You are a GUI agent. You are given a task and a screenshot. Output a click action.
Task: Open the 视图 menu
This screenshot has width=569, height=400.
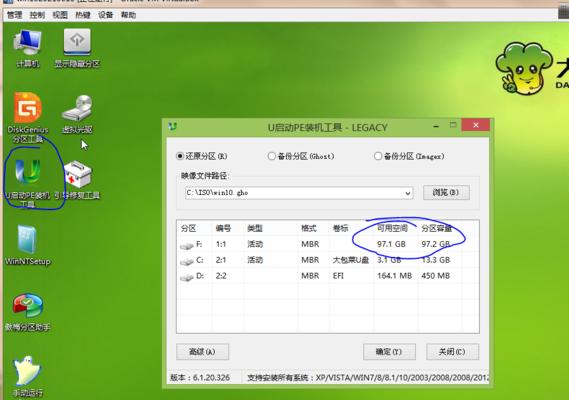(60, 15)
